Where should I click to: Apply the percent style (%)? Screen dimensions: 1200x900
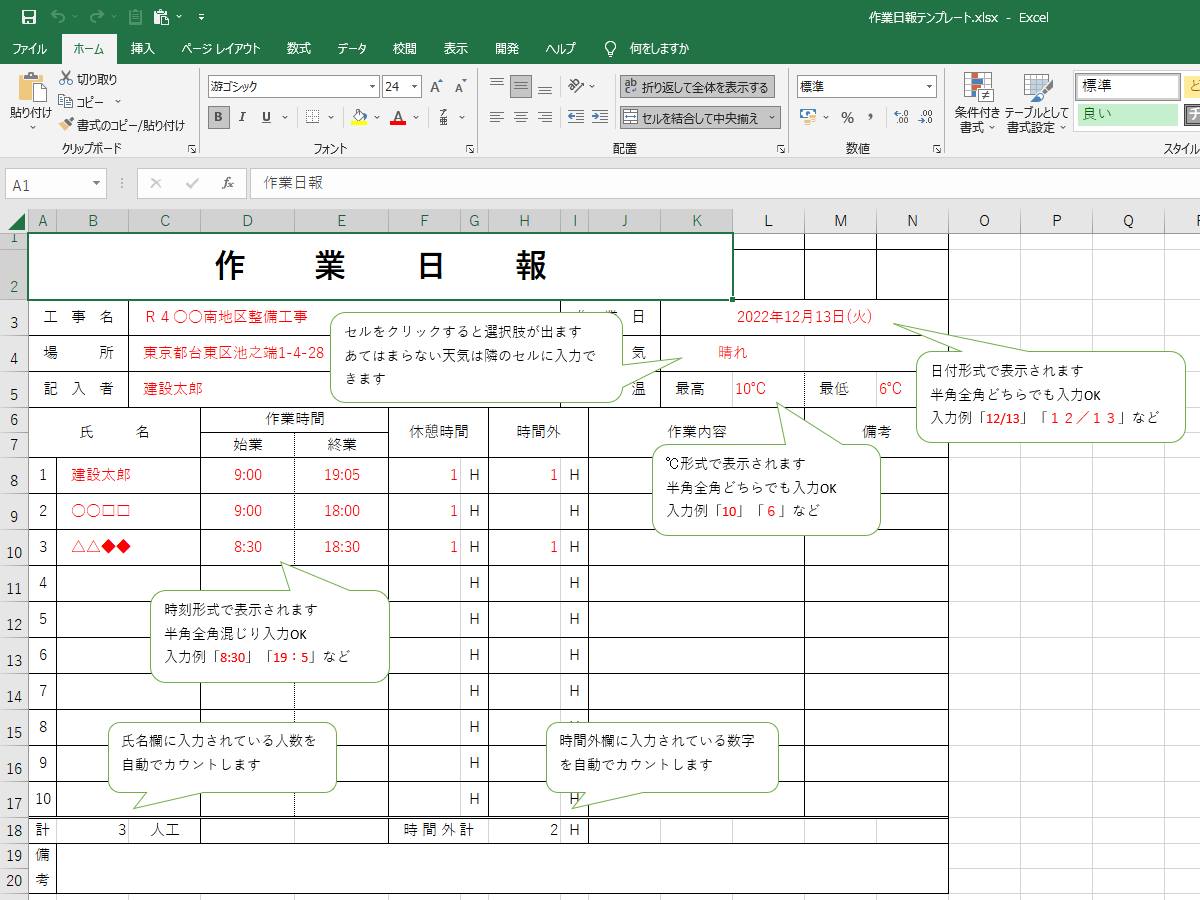tap(847, 117)
